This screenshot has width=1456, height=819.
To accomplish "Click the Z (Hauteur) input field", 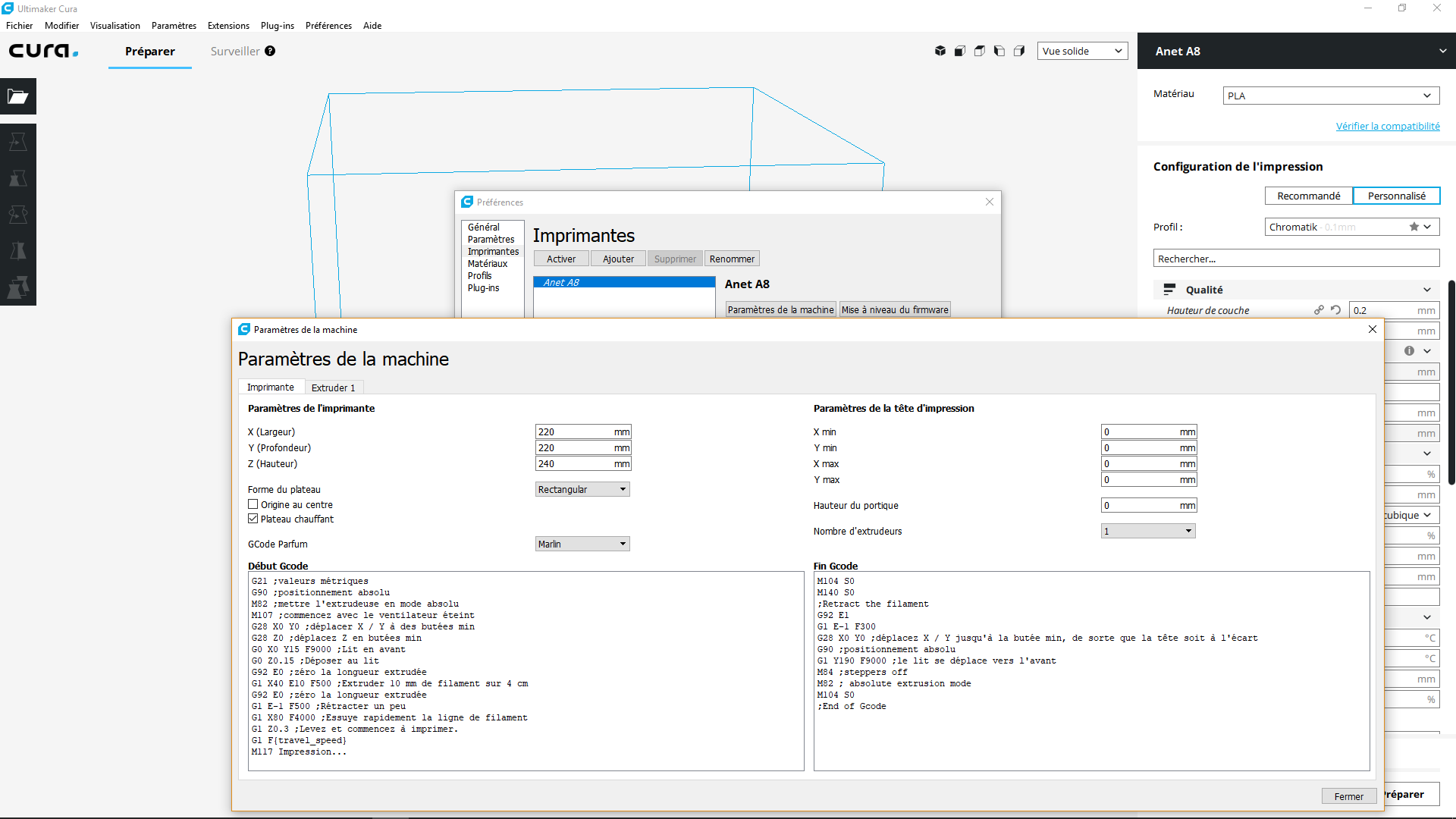I will click(x=582, y=463).
